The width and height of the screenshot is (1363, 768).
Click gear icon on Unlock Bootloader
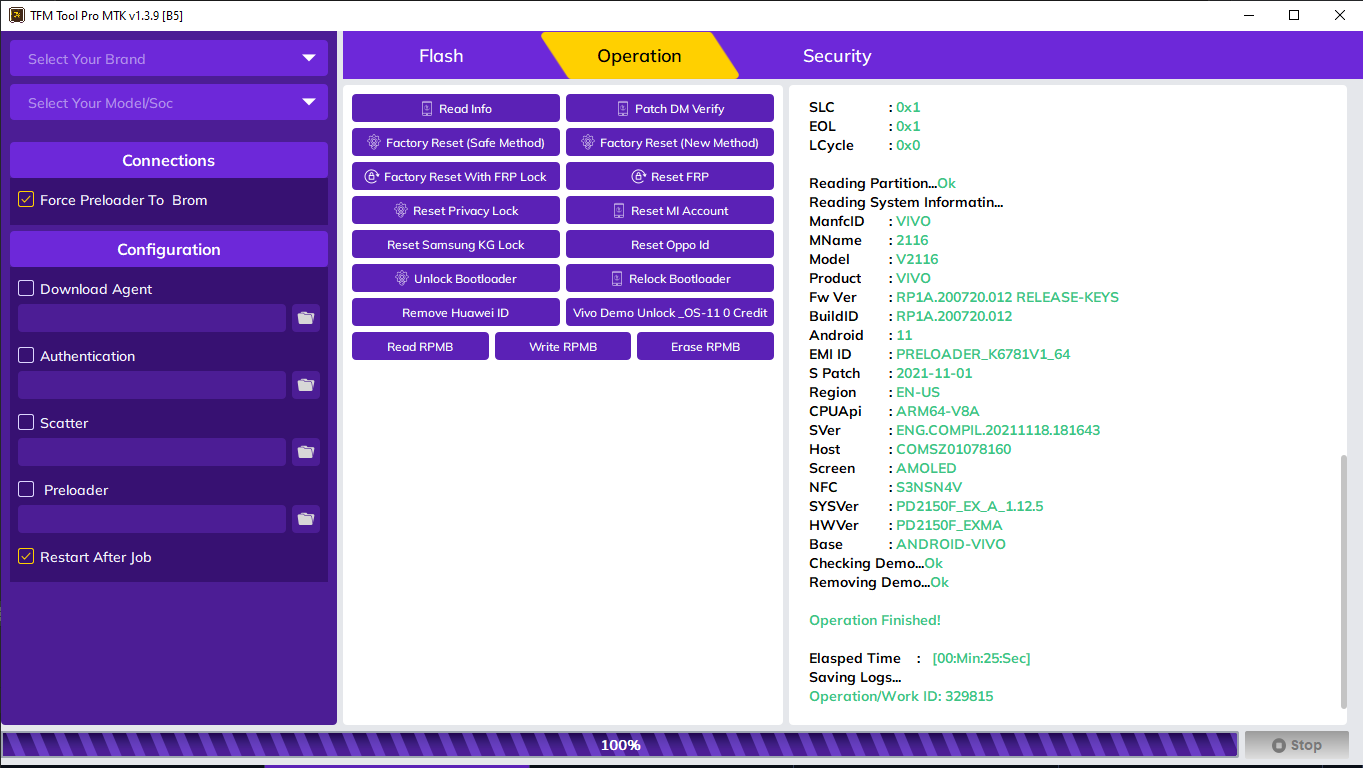pos(402,279)
